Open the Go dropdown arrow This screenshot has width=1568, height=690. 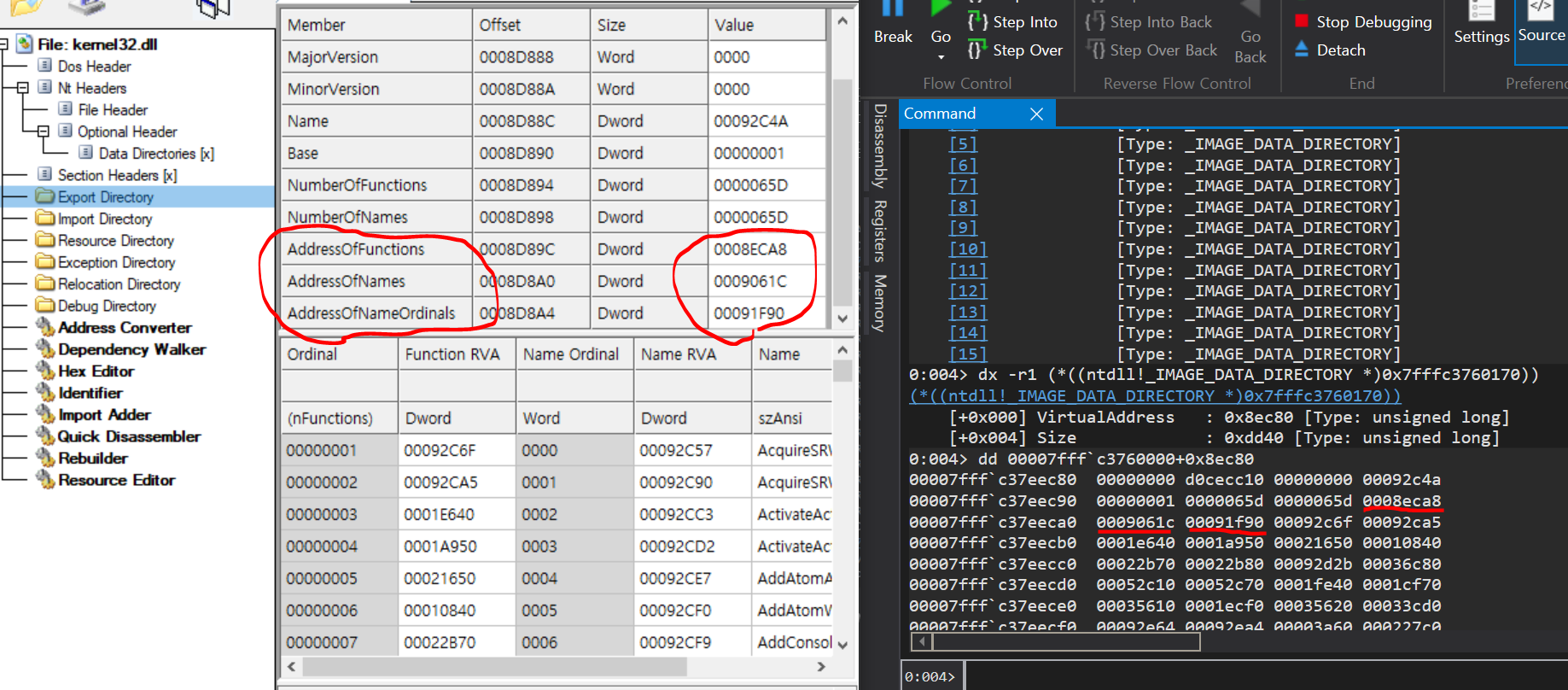pyautogui.click(x=941, y=57)
